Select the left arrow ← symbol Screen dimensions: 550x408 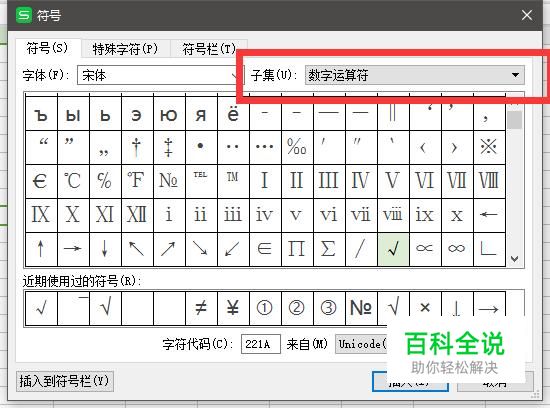click(x=489, y=215)
